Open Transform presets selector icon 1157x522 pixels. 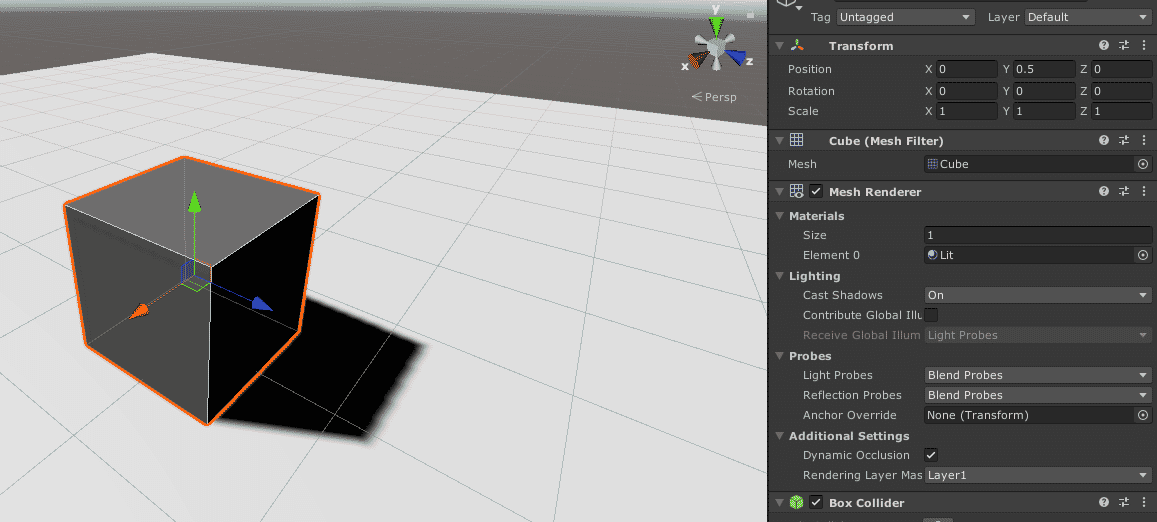click(x=1124, y=46)
